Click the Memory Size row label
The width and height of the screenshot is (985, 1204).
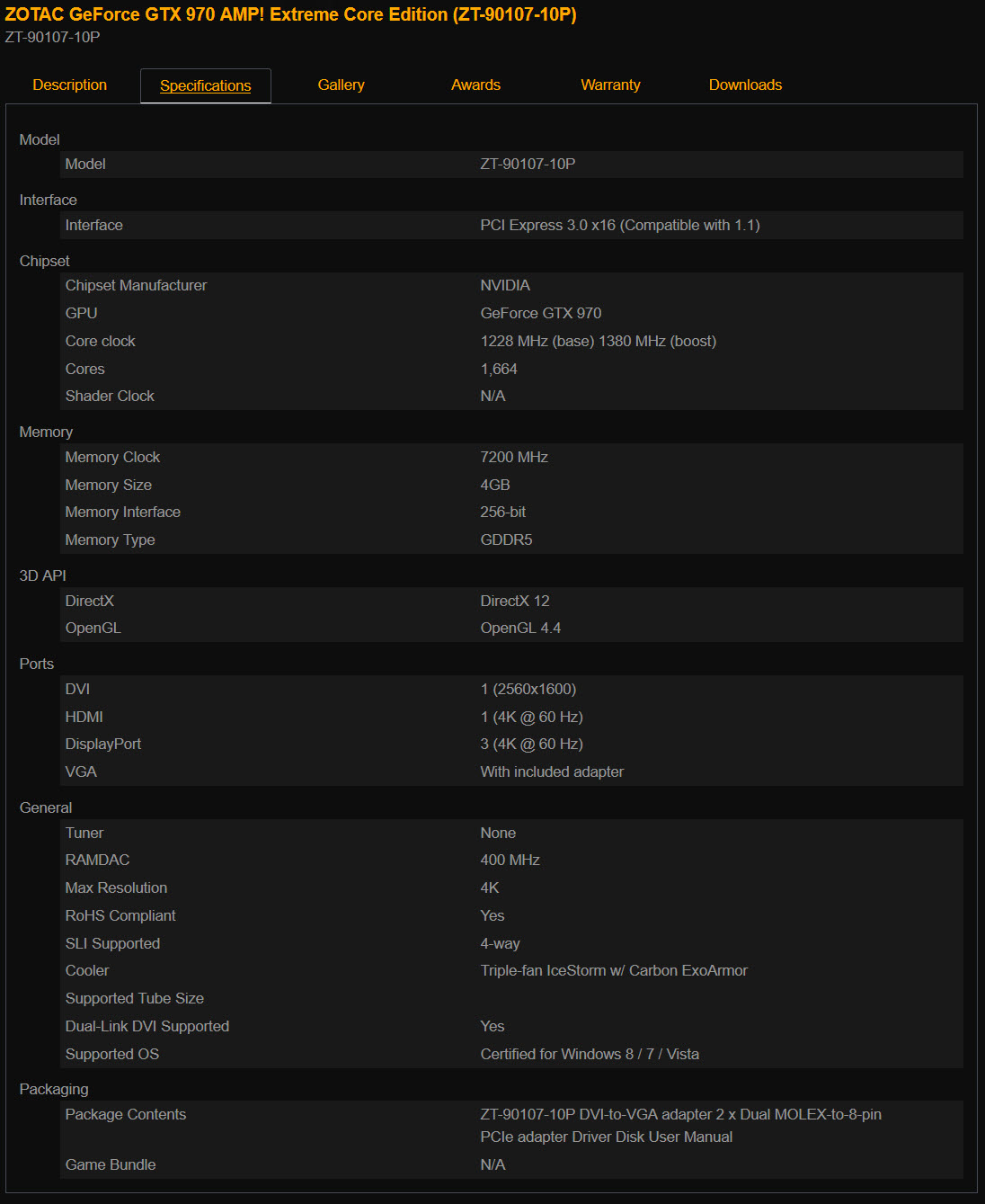tap(108, 485)
